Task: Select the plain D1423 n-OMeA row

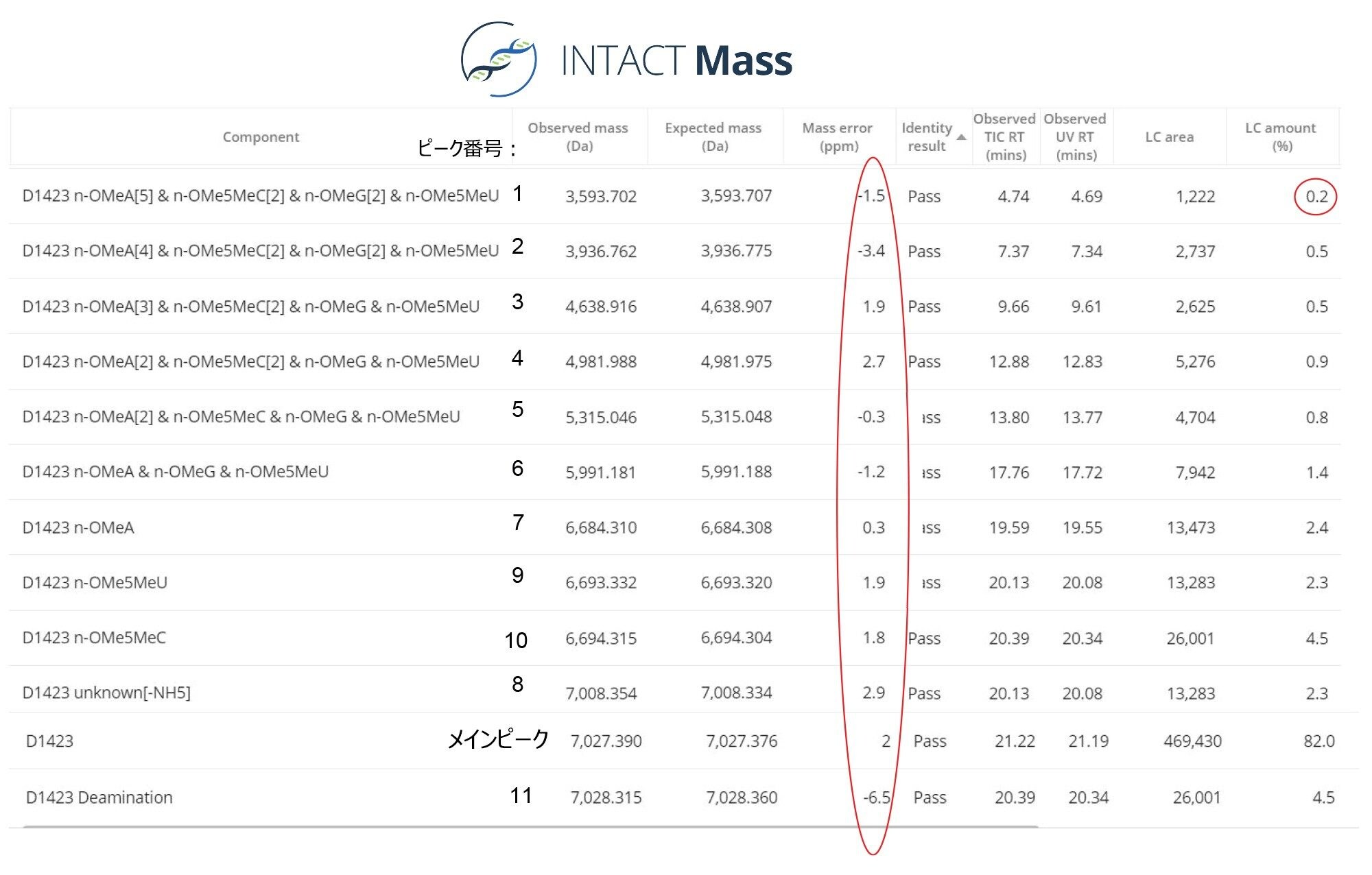Action: (675, 527)
